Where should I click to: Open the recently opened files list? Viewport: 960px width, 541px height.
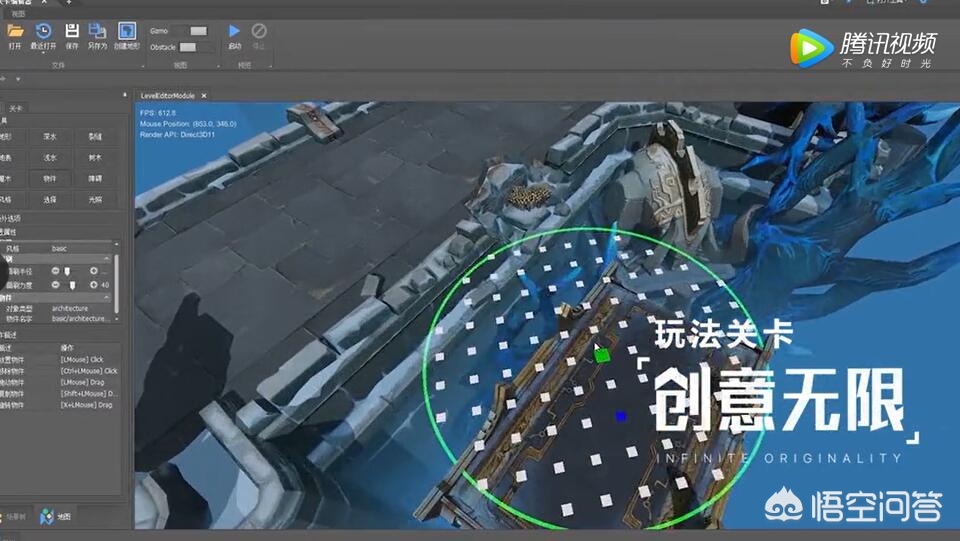pos(43,32)
